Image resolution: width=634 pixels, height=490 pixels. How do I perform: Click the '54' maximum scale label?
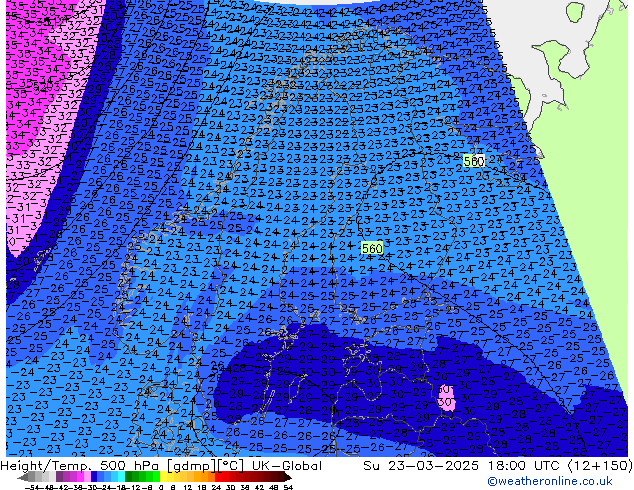pos(288,487)
